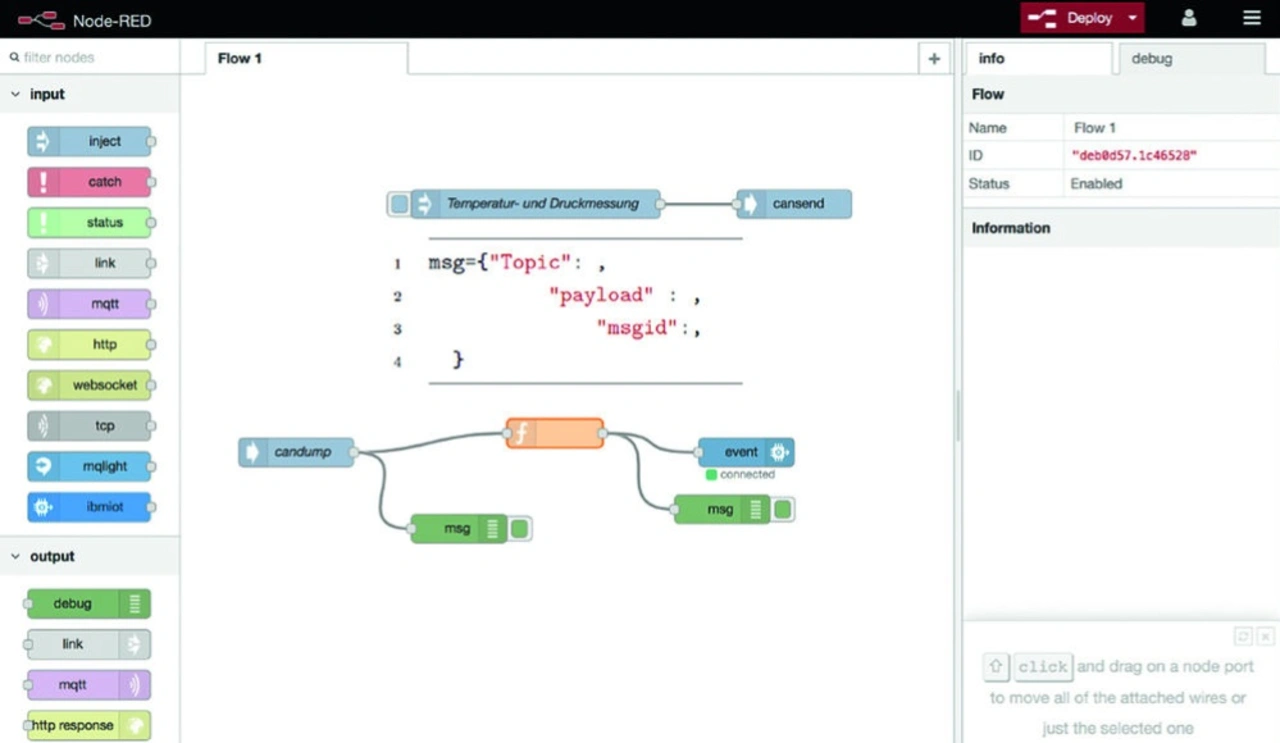Click the user account icon
1280x743 pixels.
pos(1188,18)
